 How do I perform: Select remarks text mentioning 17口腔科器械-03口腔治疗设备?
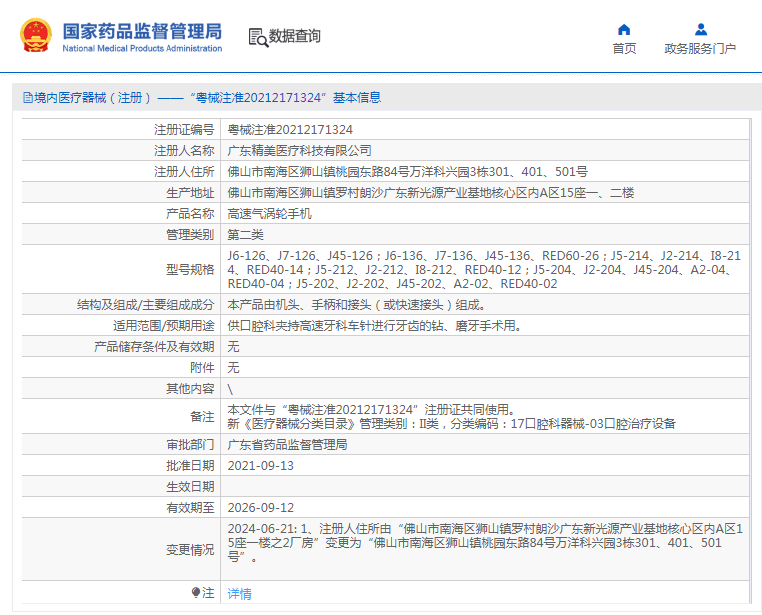tap(451, 417)
